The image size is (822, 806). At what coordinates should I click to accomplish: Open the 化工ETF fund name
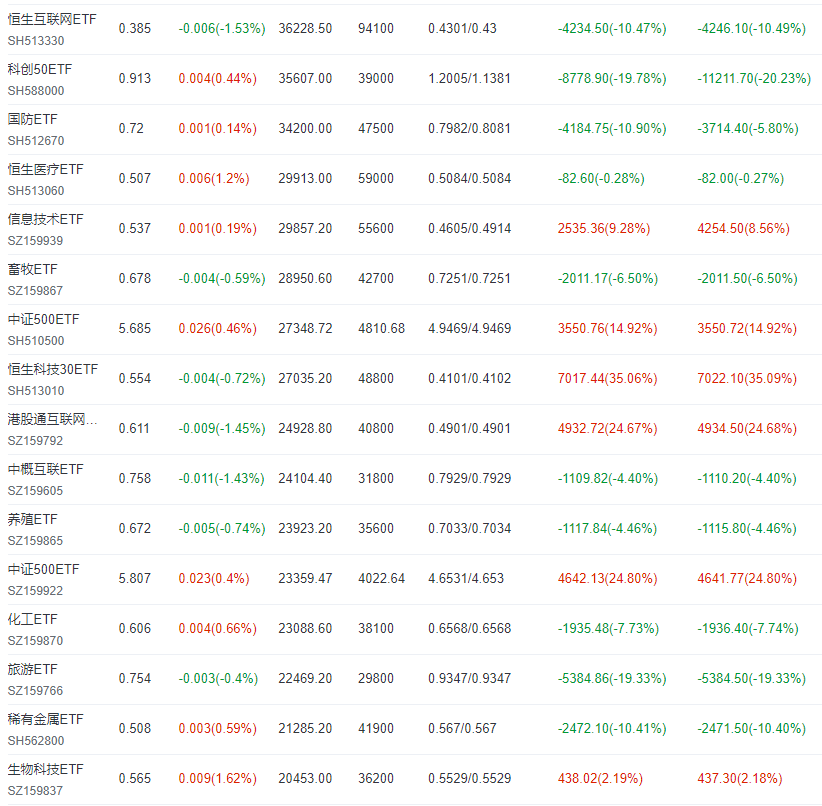[33, 619]
